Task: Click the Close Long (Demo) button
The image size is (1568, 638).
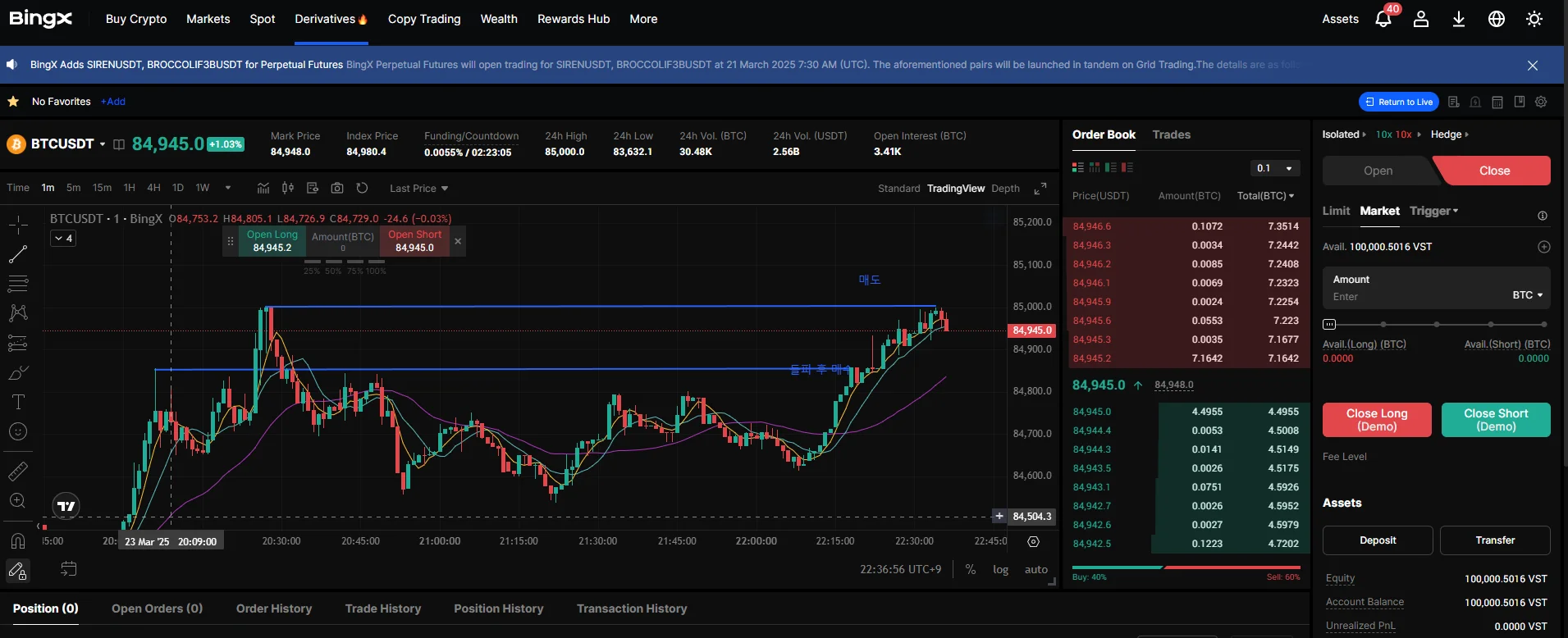Action: [x=1376, y=420]
